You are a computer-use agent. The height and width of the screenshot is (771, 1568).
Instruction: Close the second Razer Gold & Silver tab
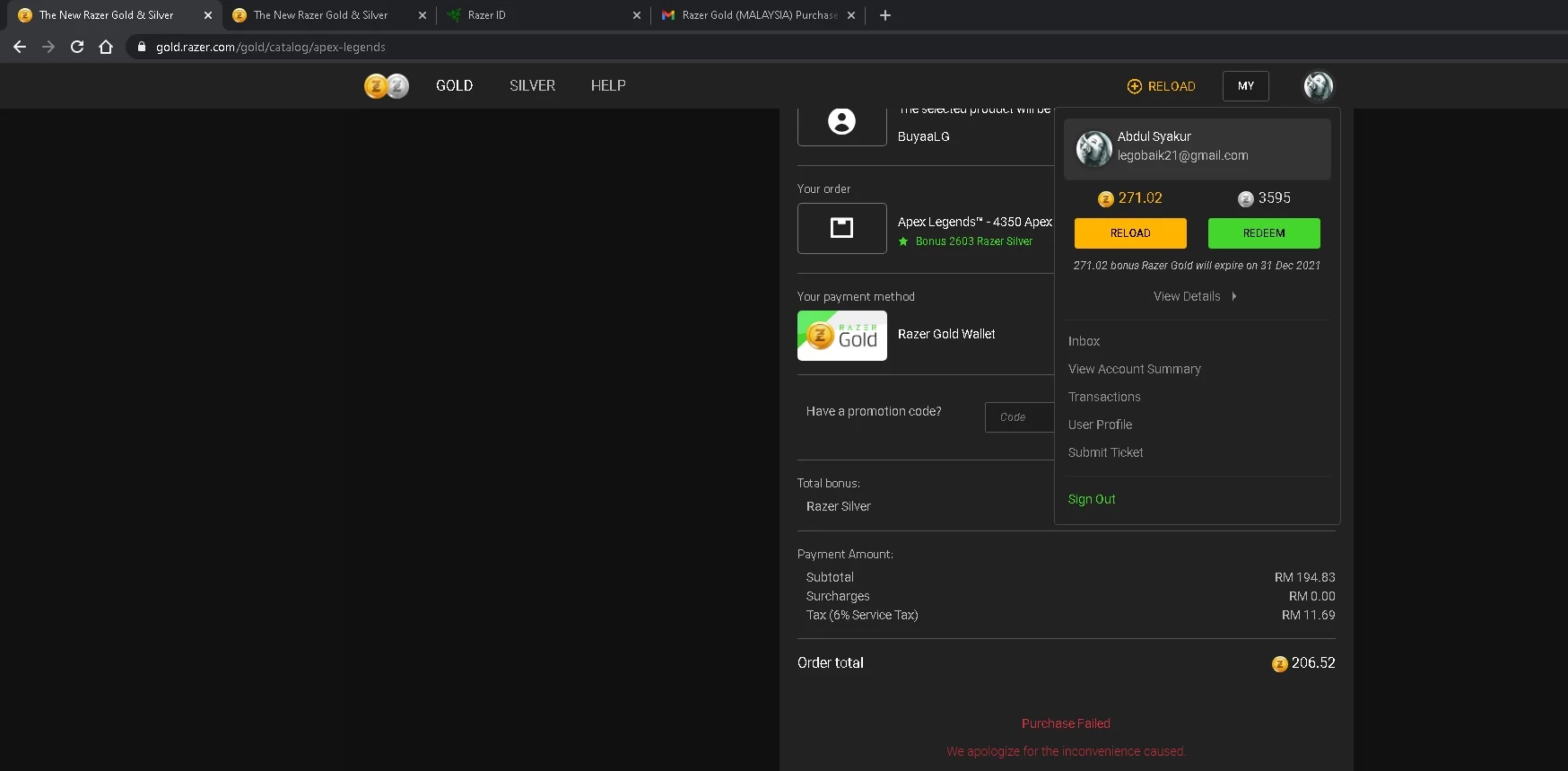[422, 15]
